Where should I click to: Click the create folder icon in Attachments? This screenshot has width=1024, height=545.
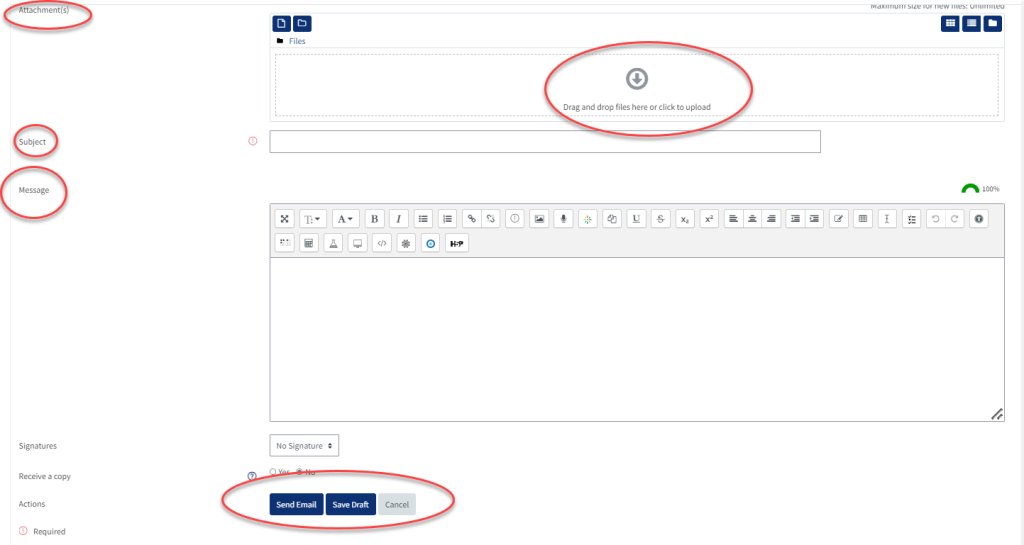tap(302, 23)
